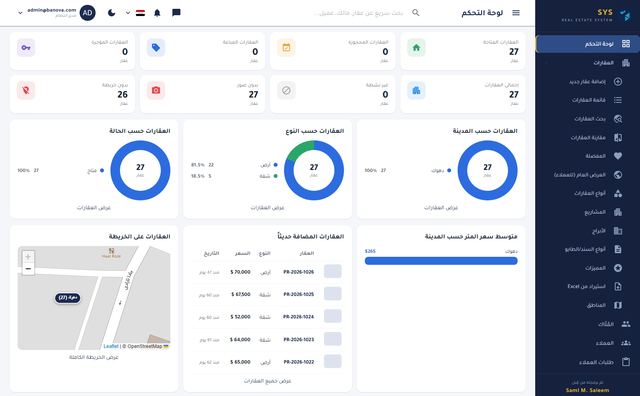Click thumbnail of property PR-2026-1022

pos(333,362)
